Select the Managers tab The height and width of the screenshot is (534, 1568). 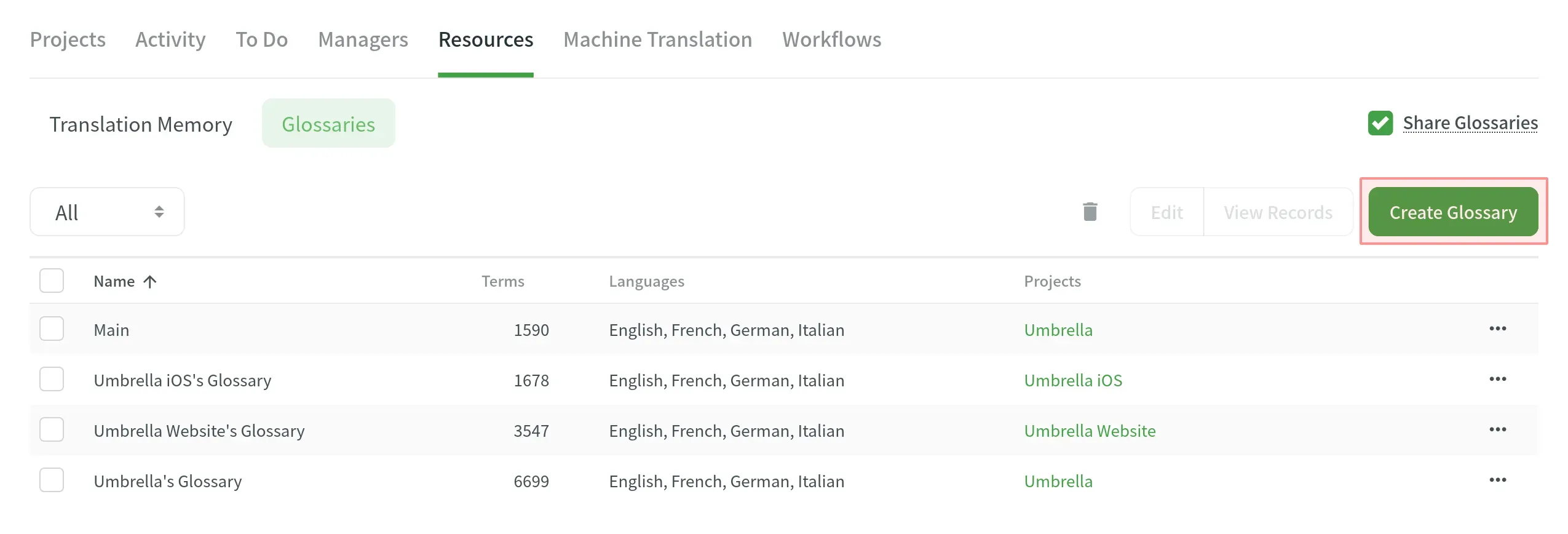pyautogui.click(x=363, y=39)
